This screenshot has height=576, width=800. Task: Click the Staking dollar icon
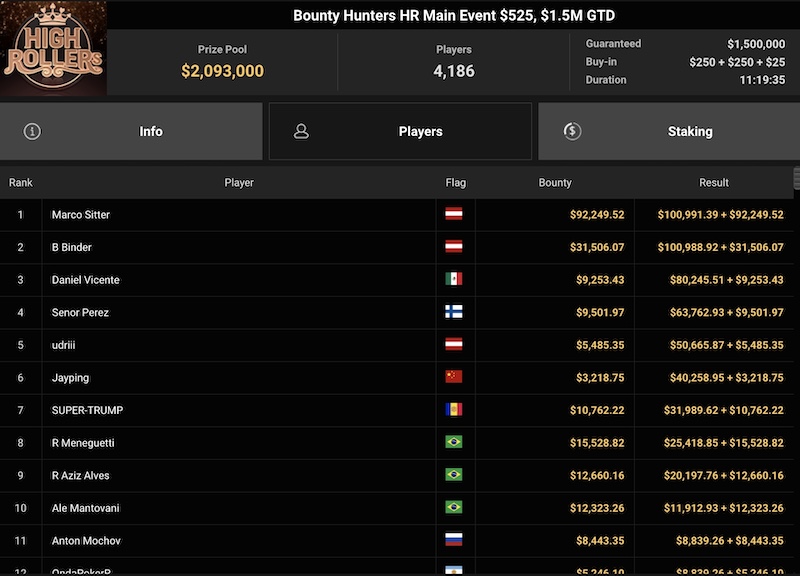point(572,131)
